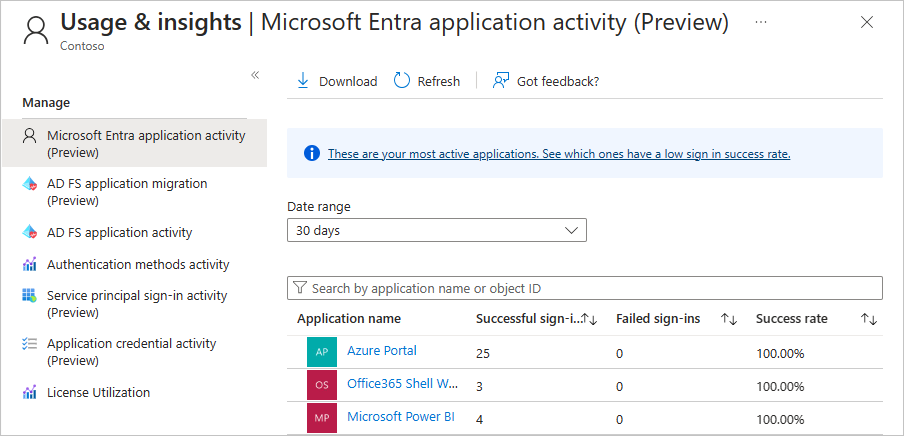Image resolution: width=904 pixels, height=436 pixels.
Task: Close the Usage & insights blade
Action: coord(867,22)
